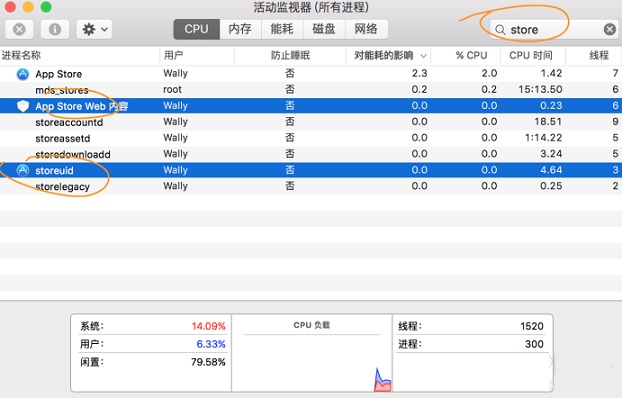Switch to the 能耗 tab
622x398 pixels.
[x=282, y=29]
